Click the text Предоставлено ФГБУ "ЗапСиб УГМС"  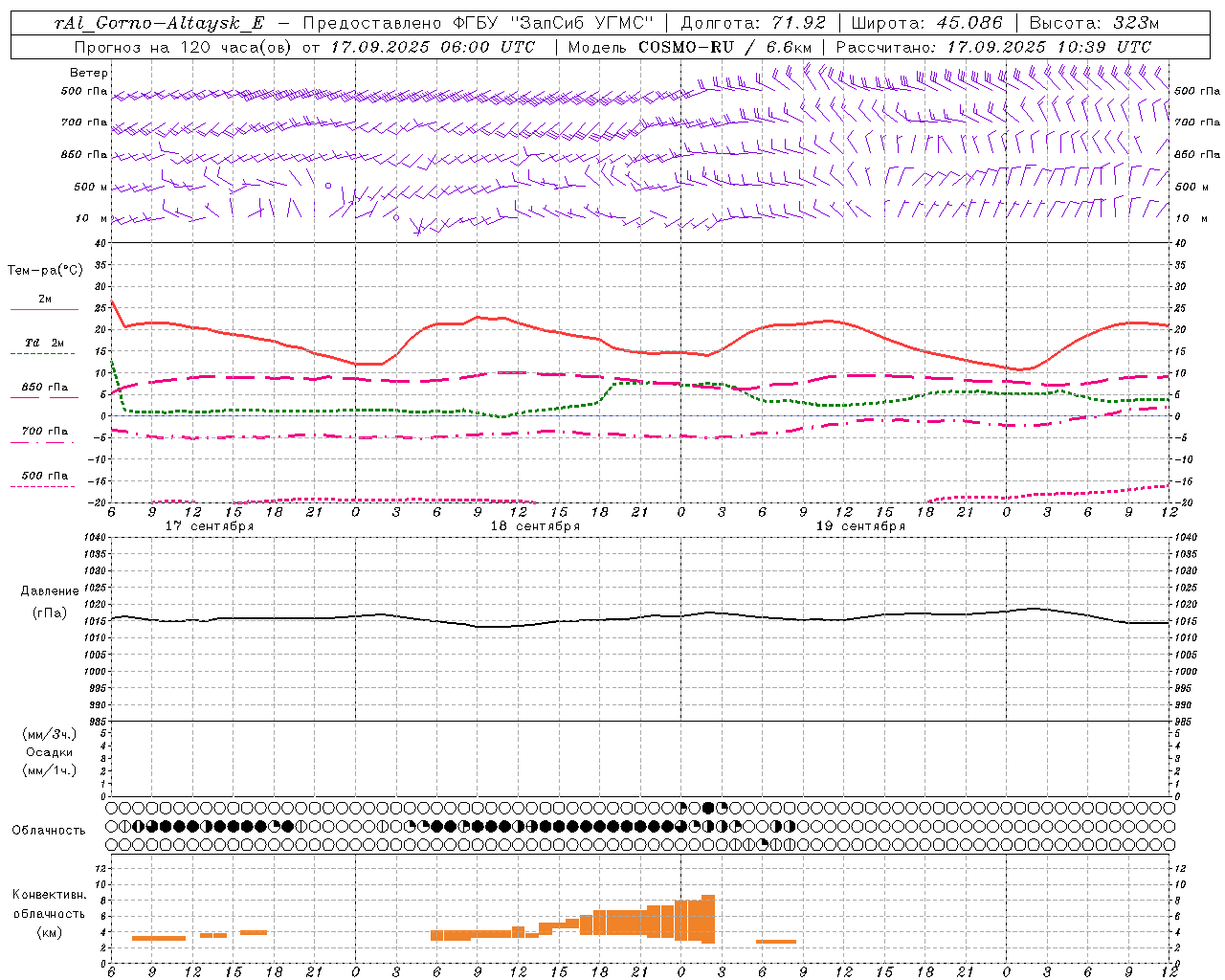click(x=478, y=23)
